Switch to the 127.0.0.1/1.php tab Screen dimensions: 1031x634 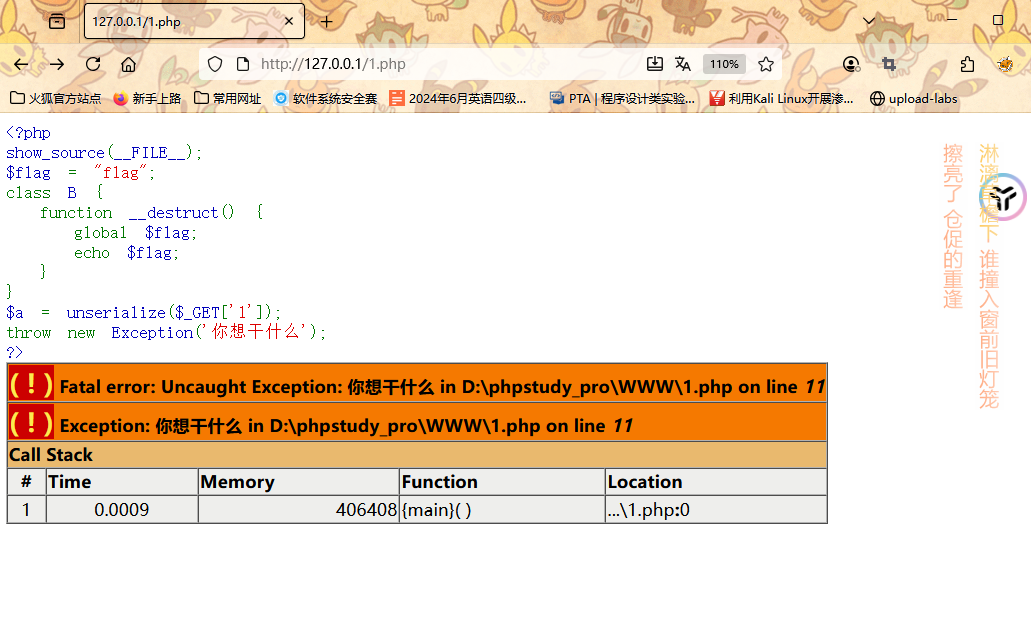[180, 21]
